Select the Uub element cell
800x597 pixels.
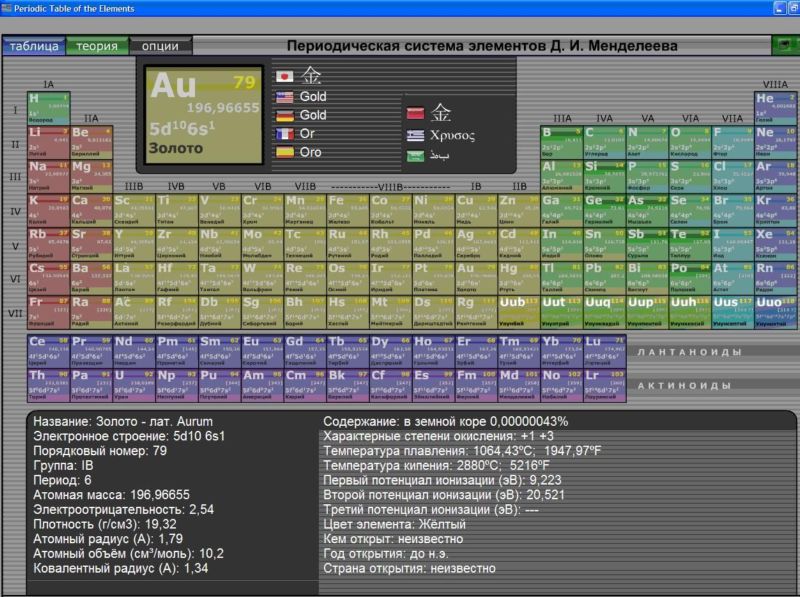pos(518,313)
